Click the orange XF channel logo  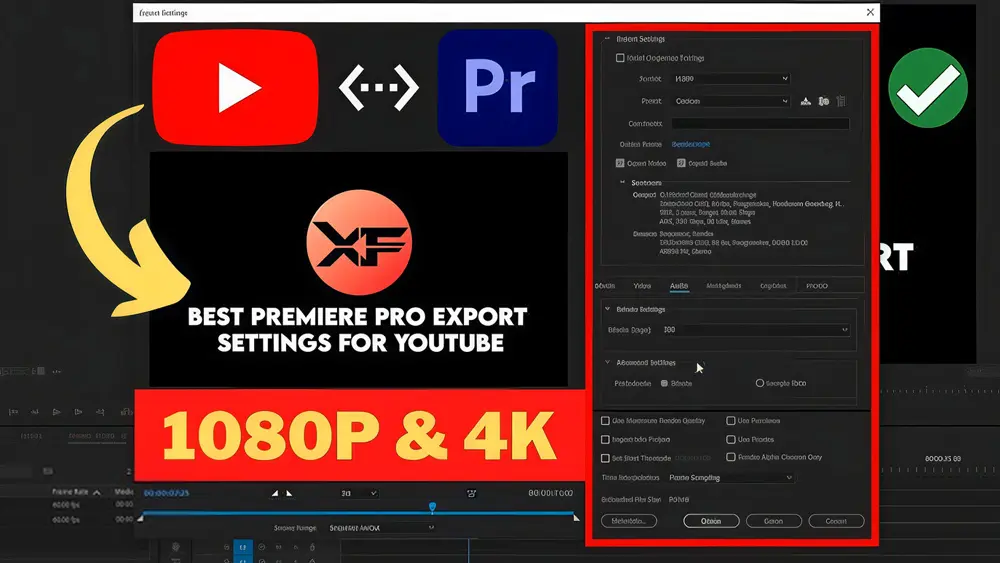[359, 242]
